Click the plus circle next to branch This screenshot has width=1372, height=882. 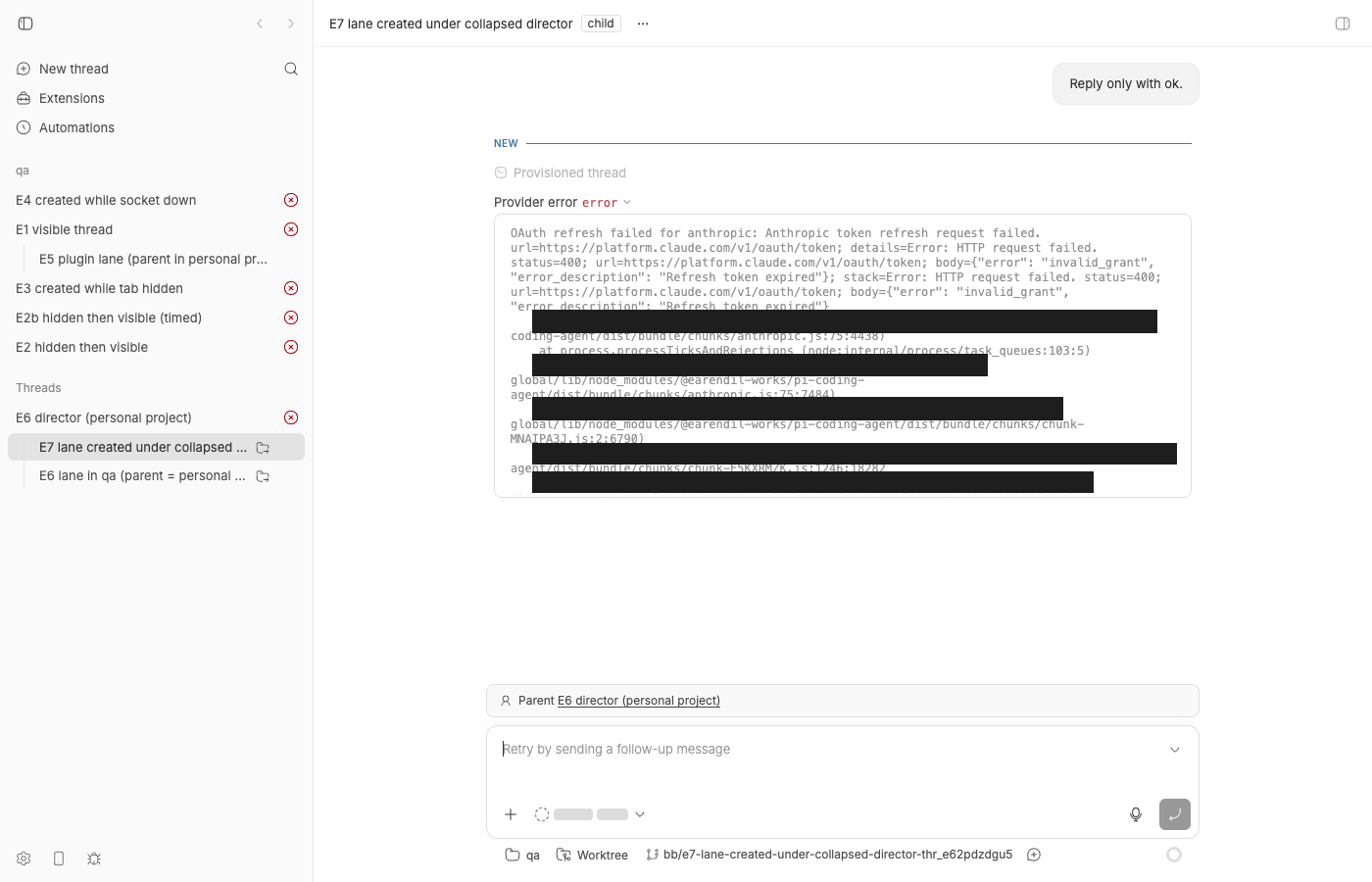1034,855
